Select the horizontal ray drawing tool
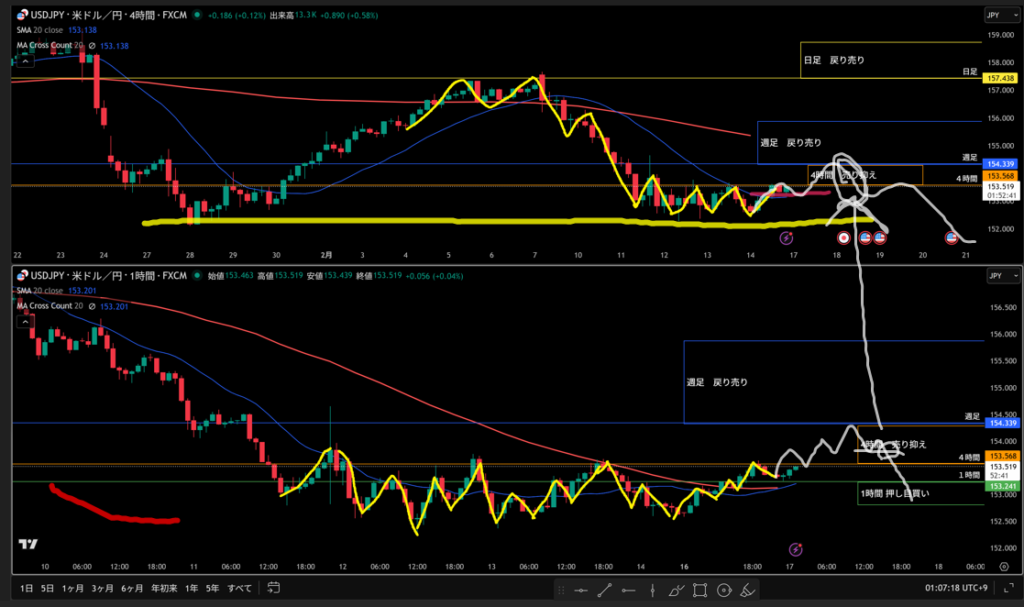This screenshot has width=1024, height=607. pyautogui.click(x=628, y=589)
